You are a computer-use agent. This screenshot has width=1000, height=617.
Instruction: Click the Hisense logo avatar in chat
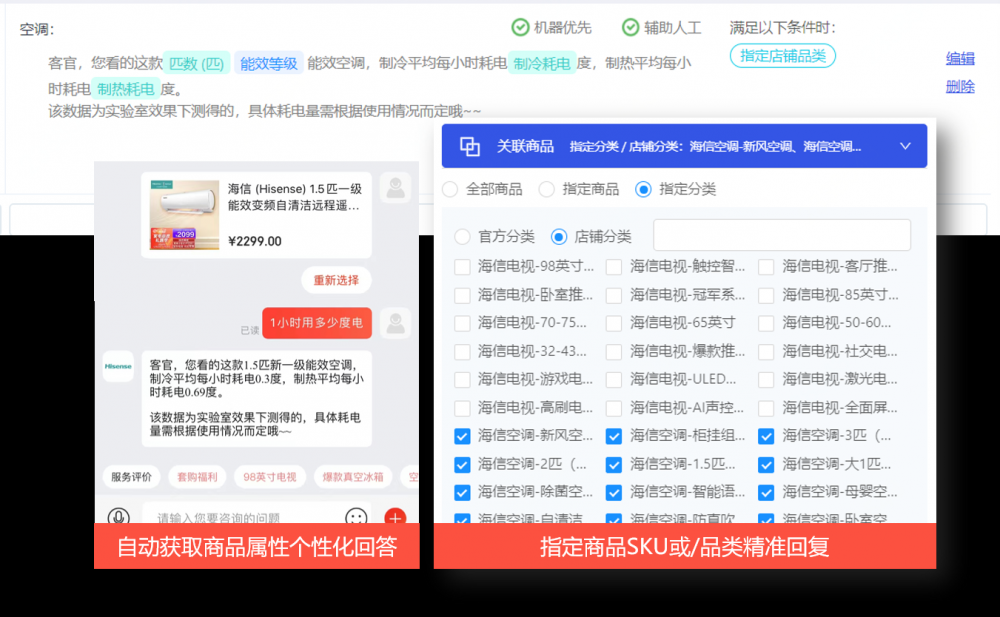pos(118,366)
